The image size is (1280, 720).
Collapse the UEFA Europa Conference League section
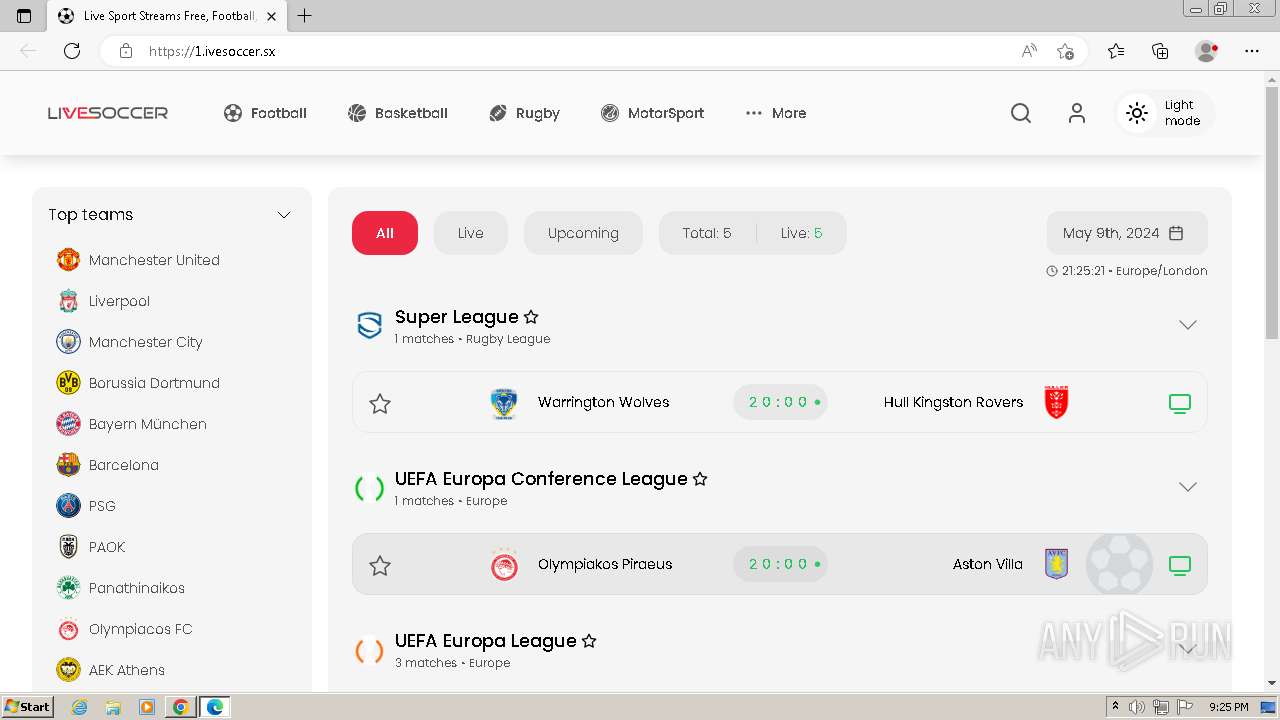1187,487
